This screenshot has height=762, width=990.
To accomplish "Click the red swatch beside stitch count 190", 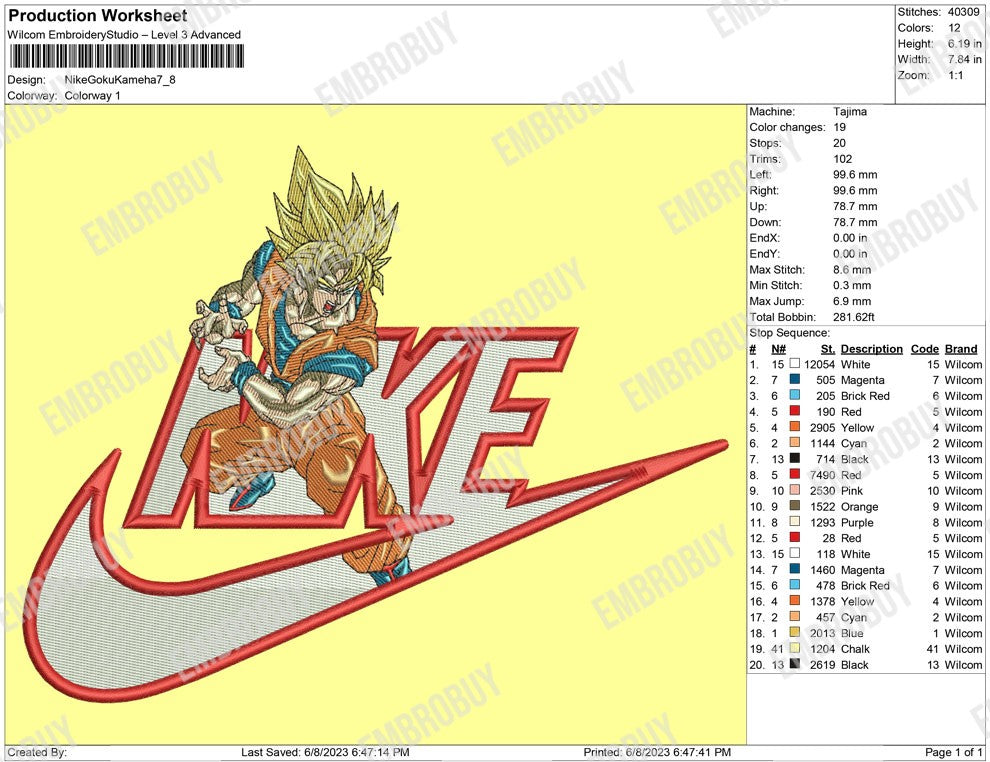I will (x=794, y=411).
